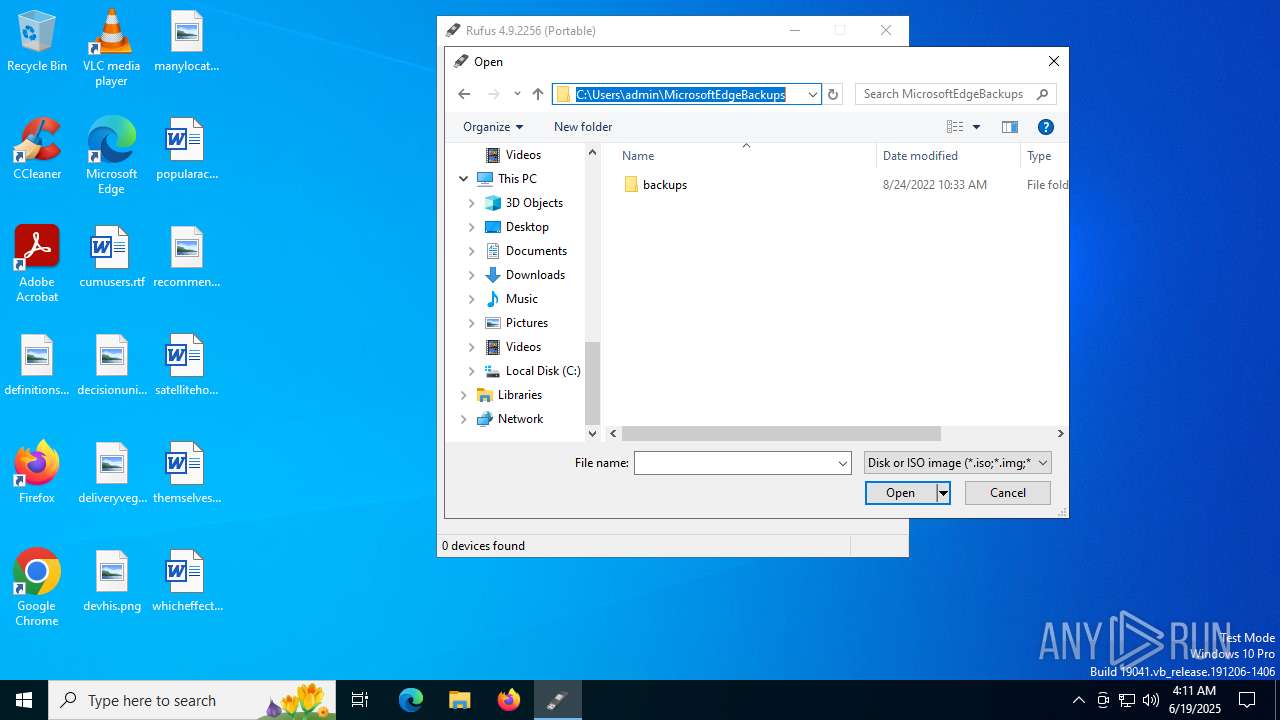Open Microsoft Edge desktop shortcut
The width and height of the screenshot is (1280, 720).
[111, 156]
